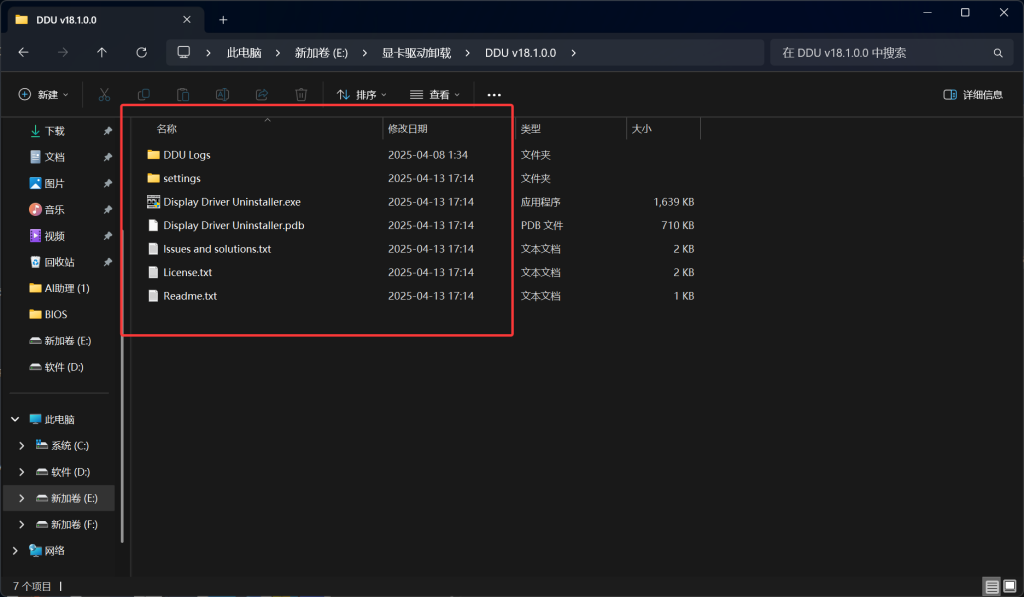Expand 软件 (D:) under 此电脑
Screen dimensions: 1024x597
click(x=22, y=472)
